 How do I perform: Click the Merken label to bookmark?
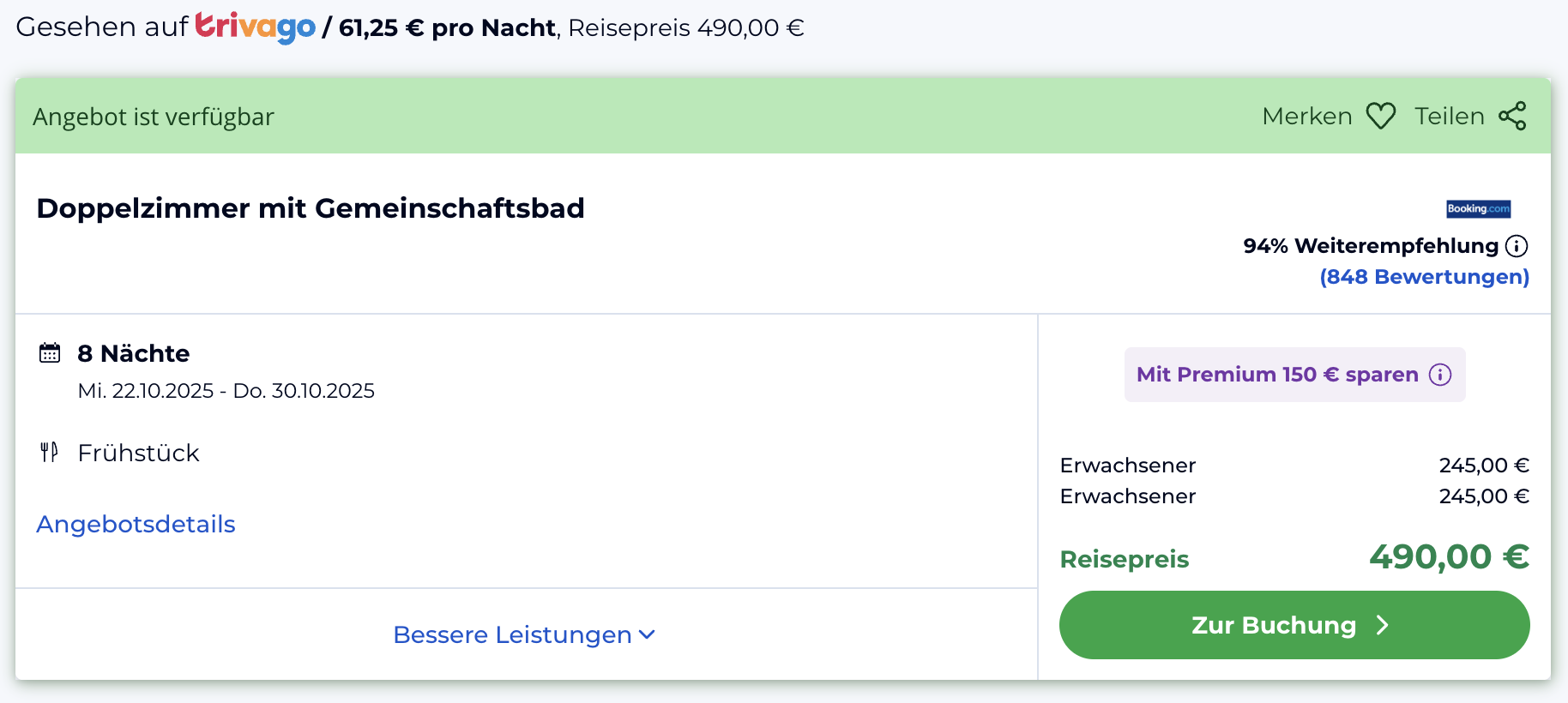1306,116
